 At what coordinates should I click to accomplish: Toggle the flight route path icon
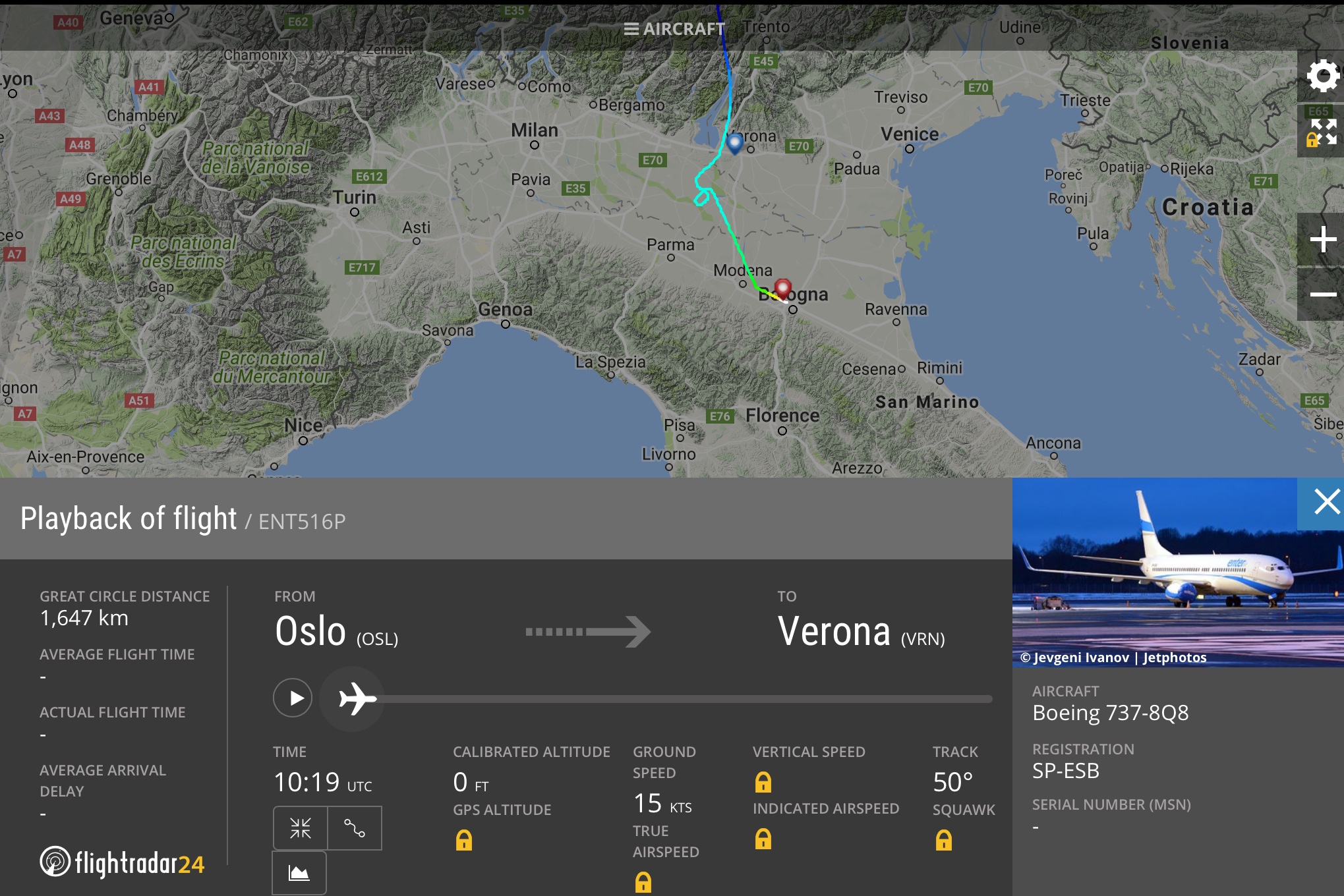click(355, 828)
